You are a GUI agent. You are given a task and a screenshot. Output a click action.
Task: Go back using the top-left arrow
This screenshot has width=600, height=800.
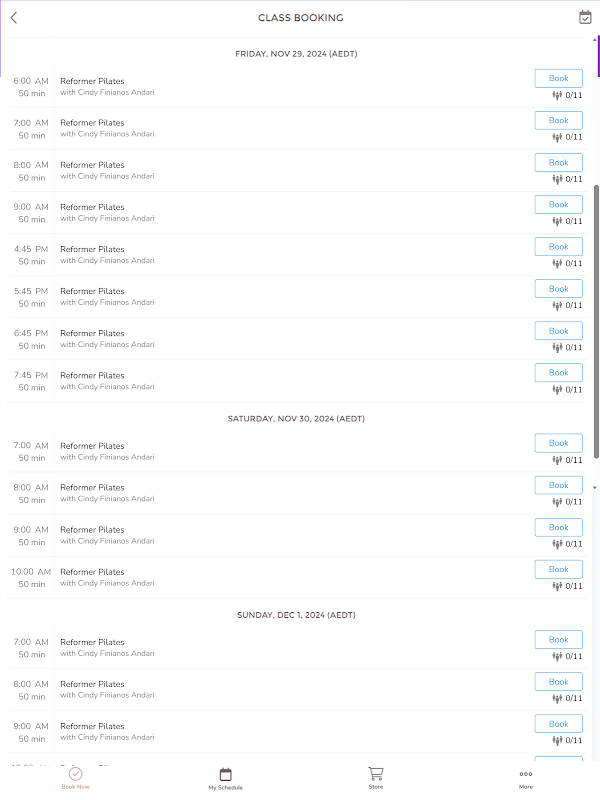(14, 18)
